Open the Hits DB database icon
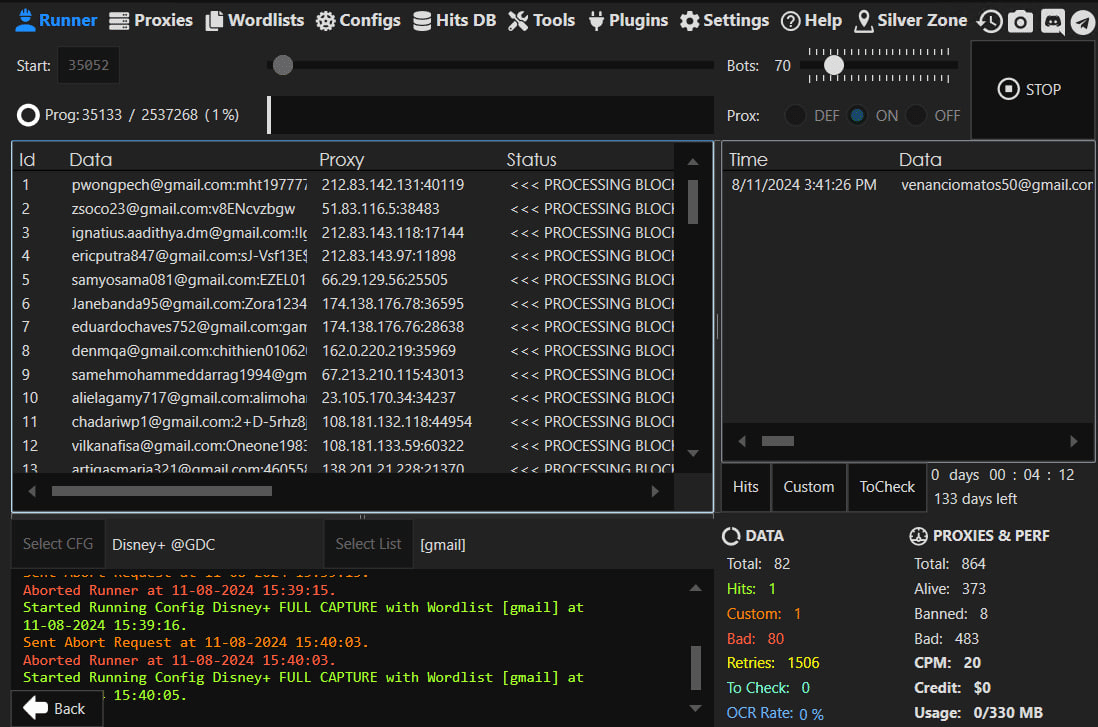 click(422, 21)
